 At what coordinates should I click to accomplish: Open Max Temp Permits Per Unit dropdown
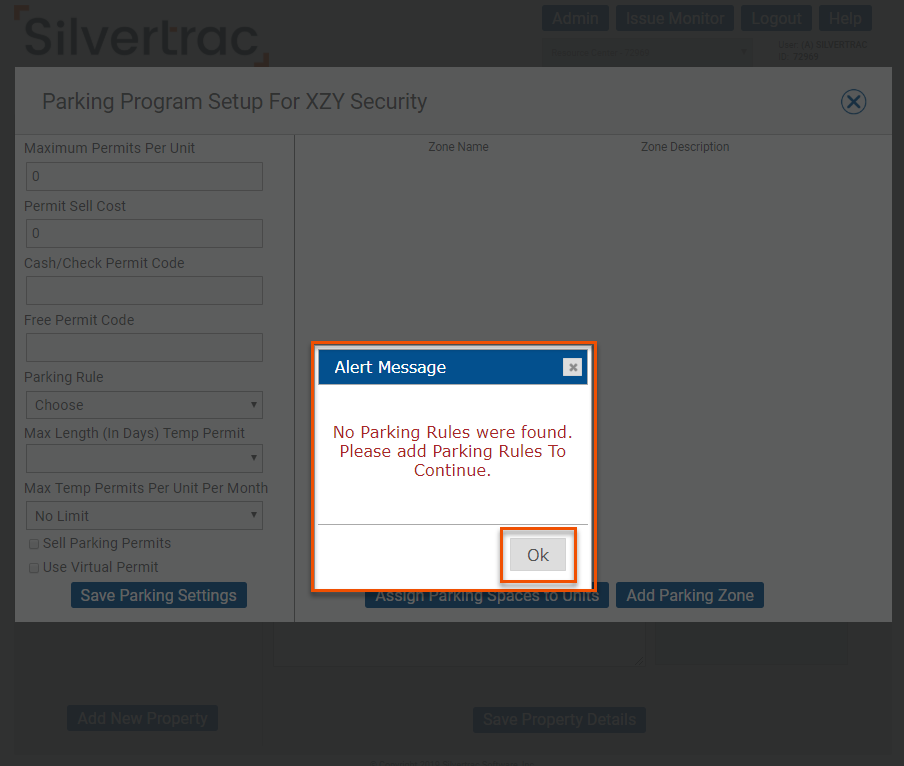(144, 516)
